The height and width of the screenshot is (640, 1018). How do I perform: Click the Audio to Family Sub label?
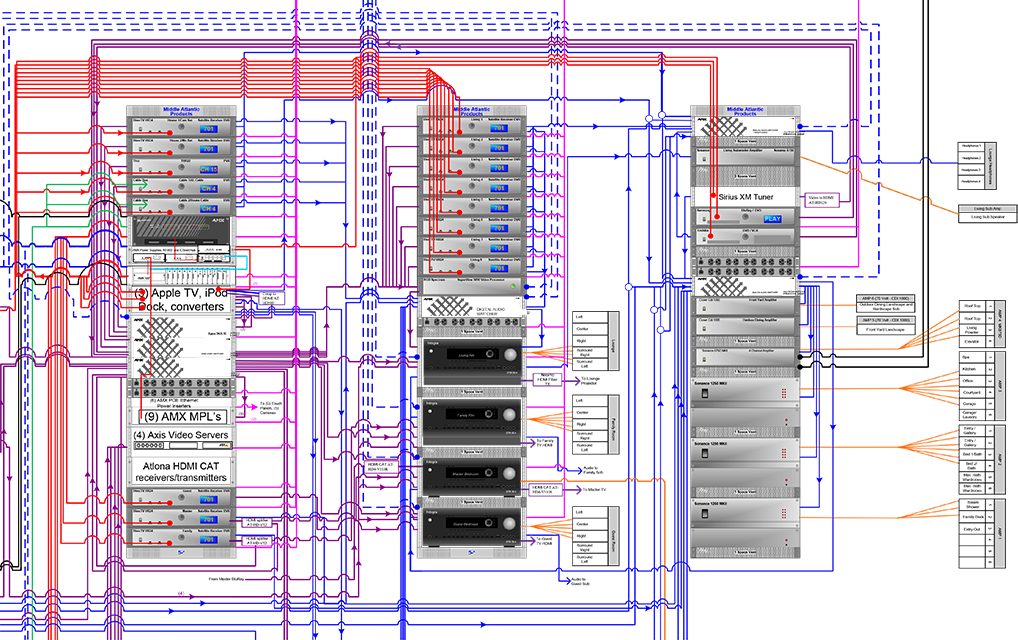(x=593, y=470)
